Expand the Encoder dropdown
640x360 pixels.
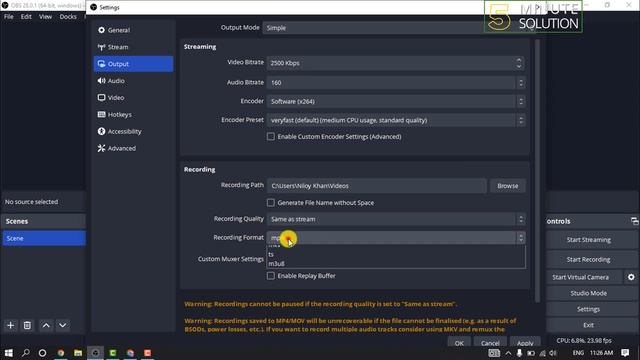[x=396, y=101]
